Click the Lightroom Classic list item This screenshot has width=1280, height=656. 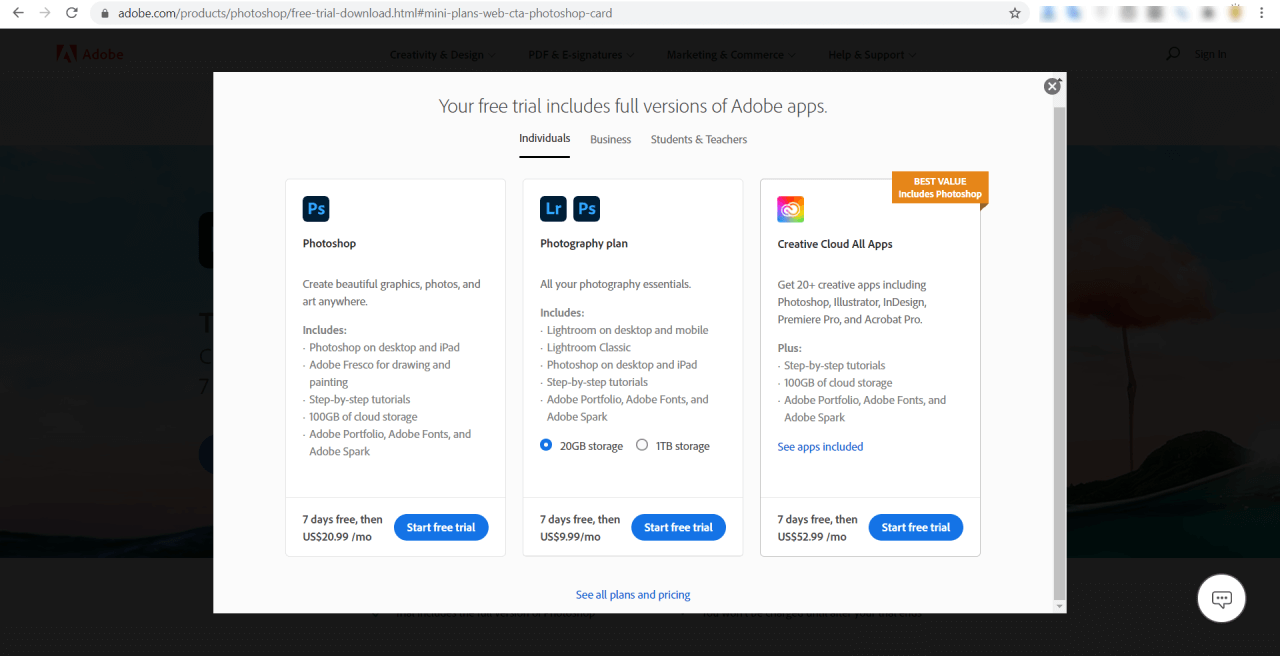[x=589, y=347]
